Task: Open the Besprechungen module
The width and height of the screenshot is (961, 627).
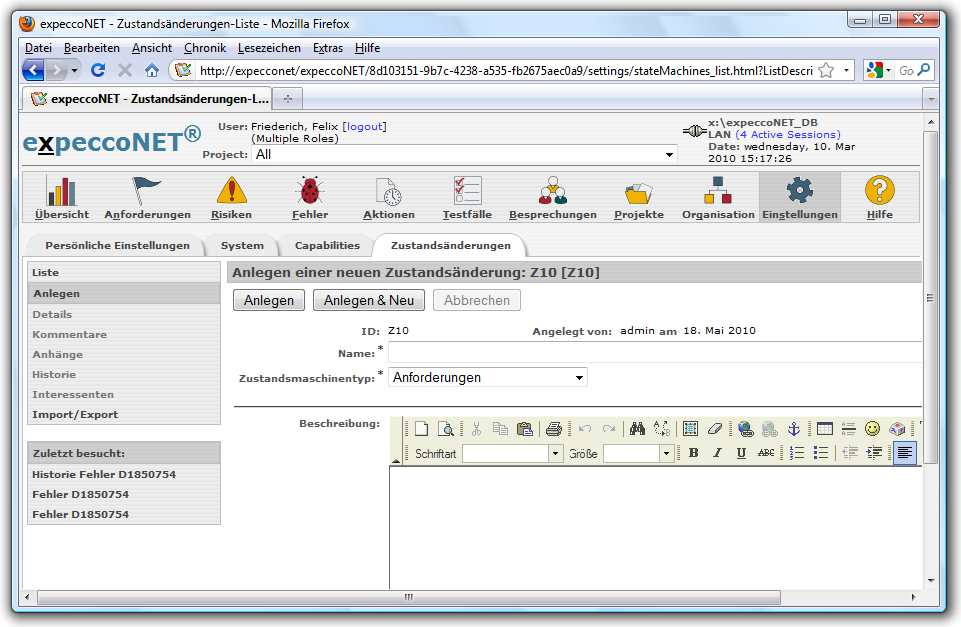Action: pos(552,197)
